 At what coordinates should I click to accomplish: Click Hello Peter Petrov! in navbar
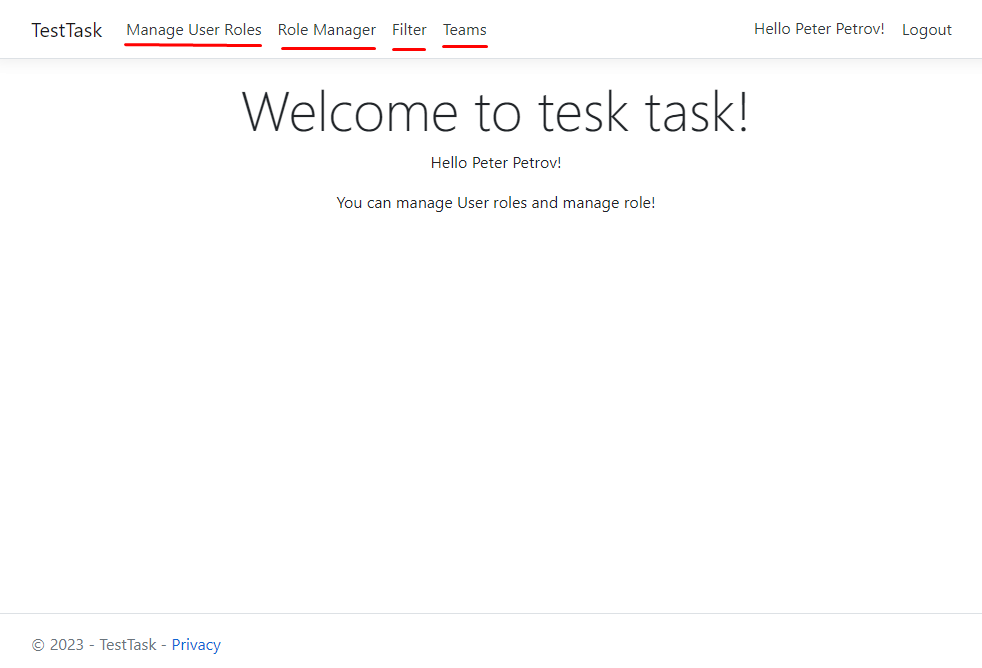point(819,29)
